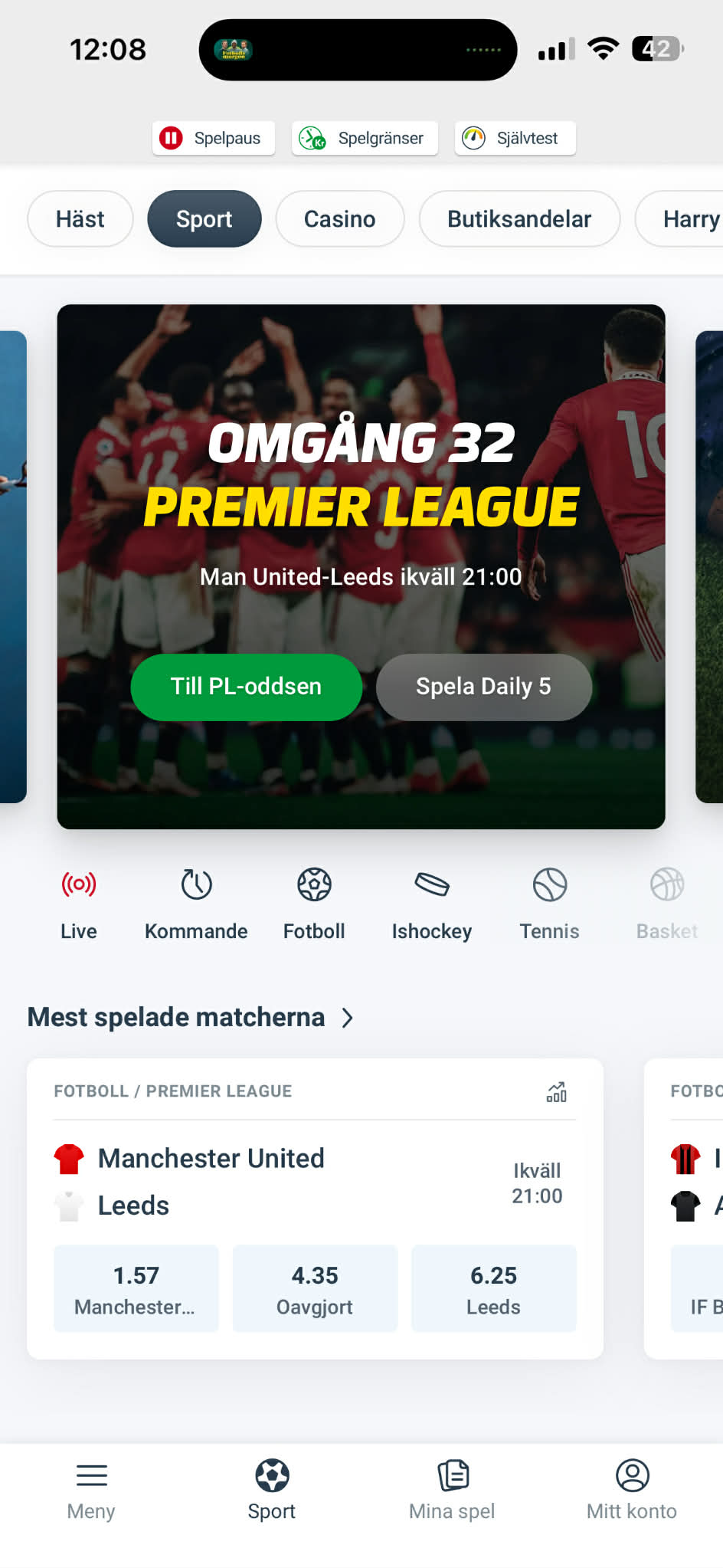This screenshot has width=723, height=1568.
Task: Open the Tennis ball icon
Action: [550, 885]
